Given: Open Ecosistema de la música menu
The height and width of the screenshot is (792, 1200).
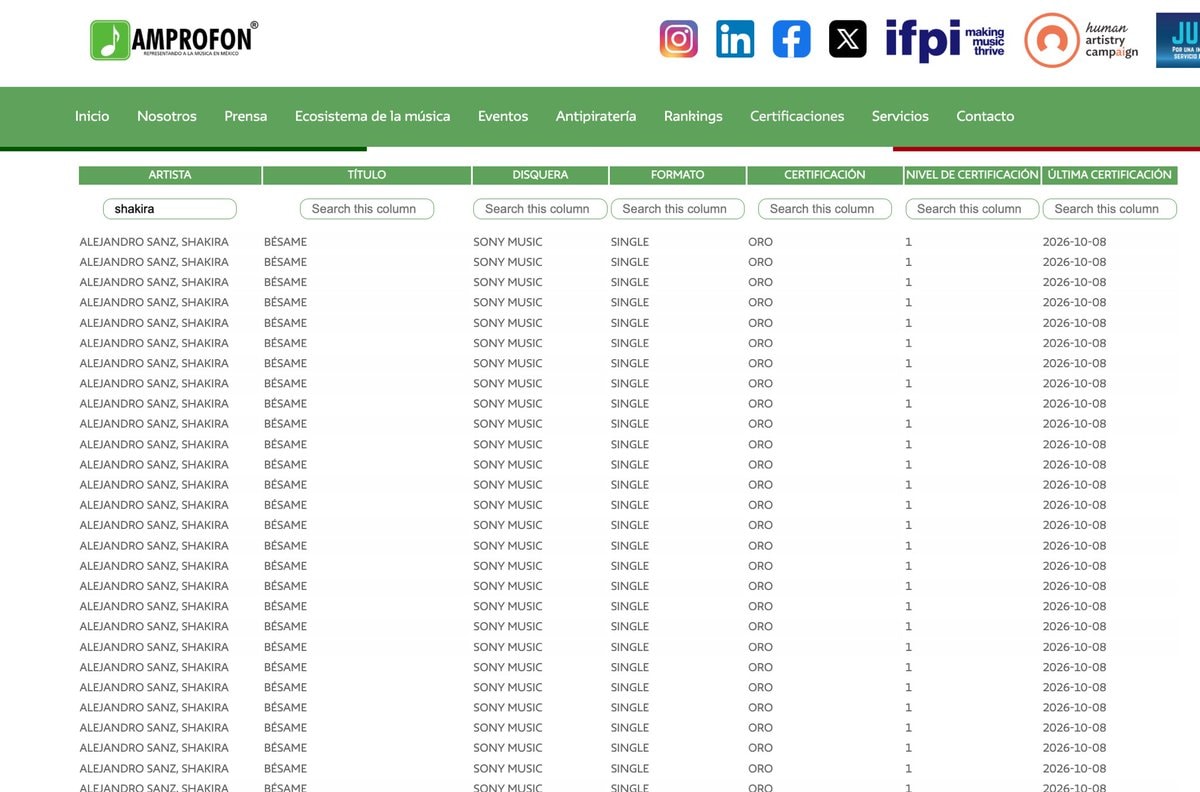Looking at the screenshot, I should (x=372, y=116).
